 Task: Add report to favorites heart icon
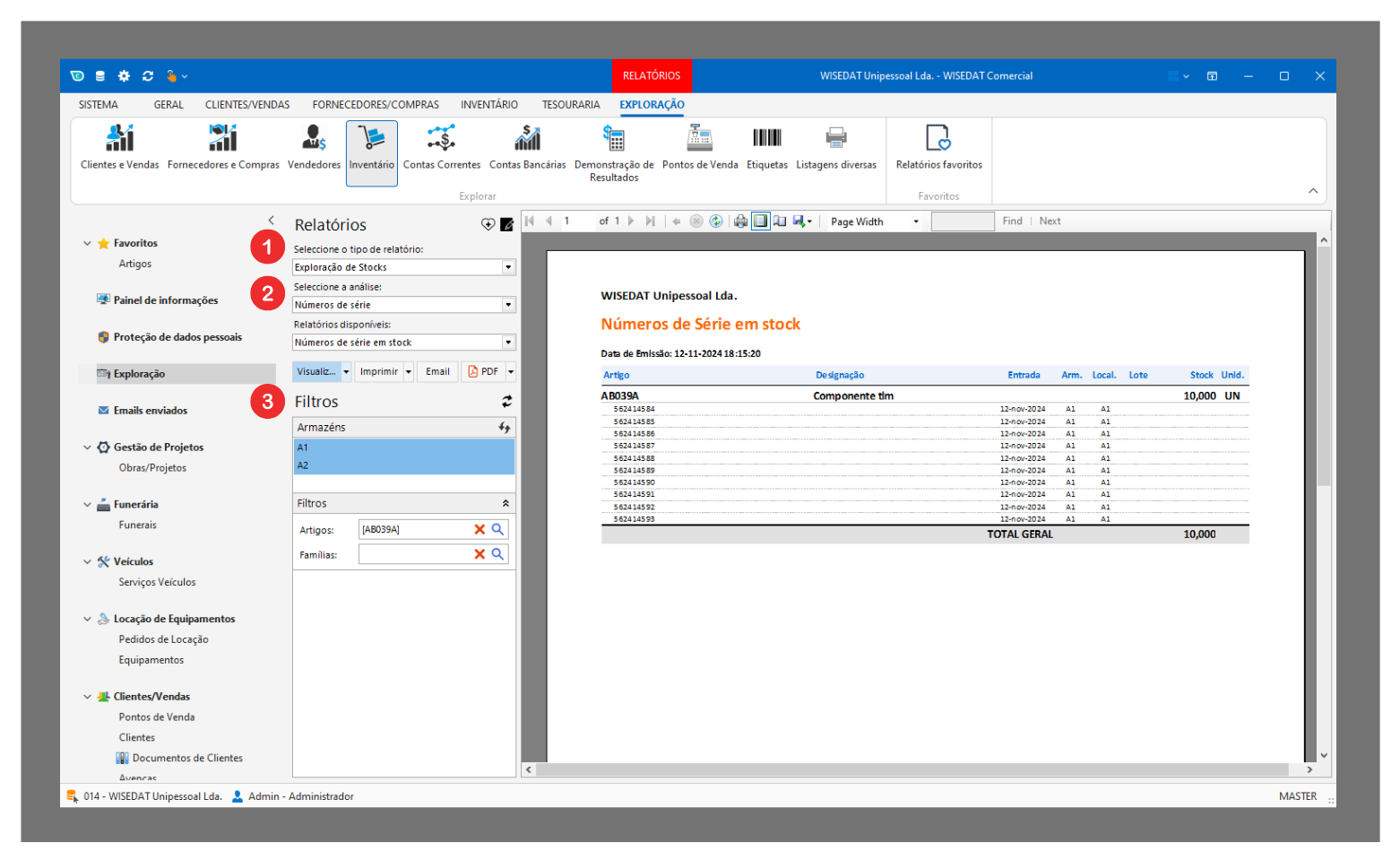488,225
